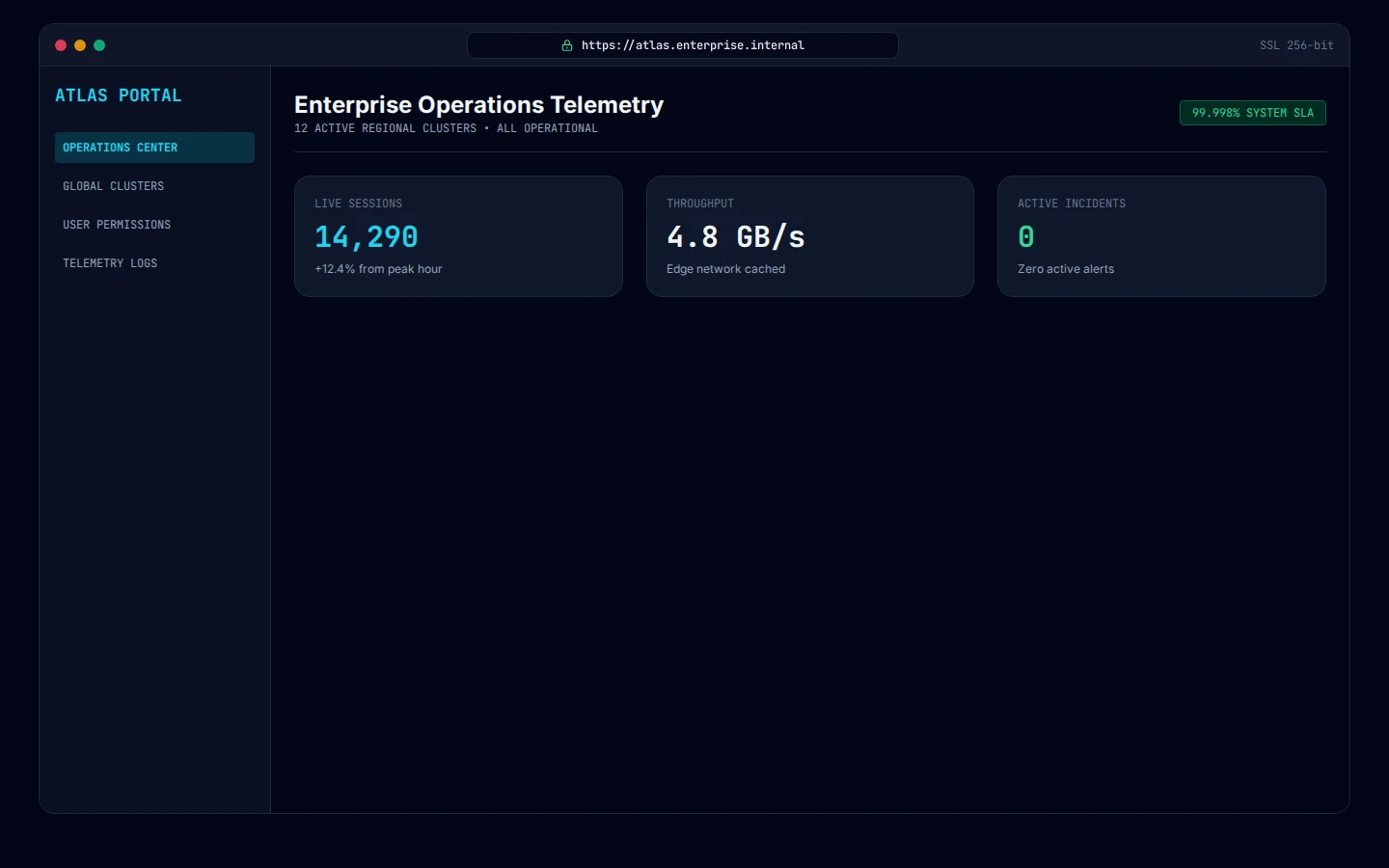
Task: Click the Atlas Portal logo text
Action: coord(119,95)
